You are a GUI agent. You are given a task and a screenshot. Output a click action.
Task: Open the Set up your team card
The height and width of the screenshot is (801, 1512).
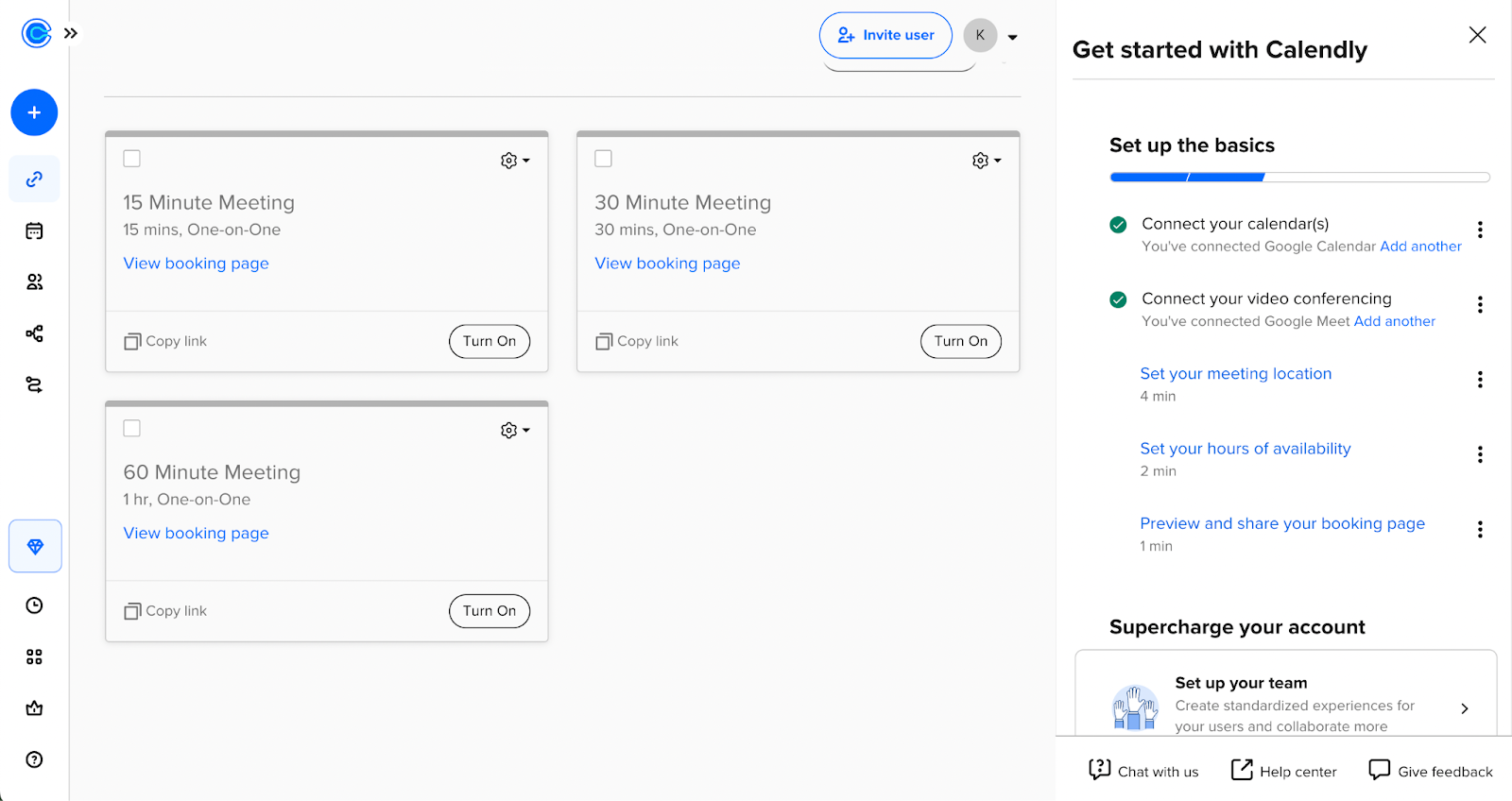coord(1285,693)
